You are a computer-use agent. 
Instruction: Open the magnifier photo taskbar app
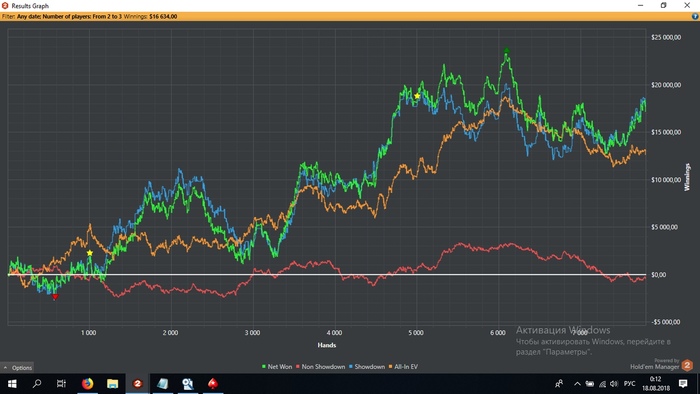pos(188,384)
